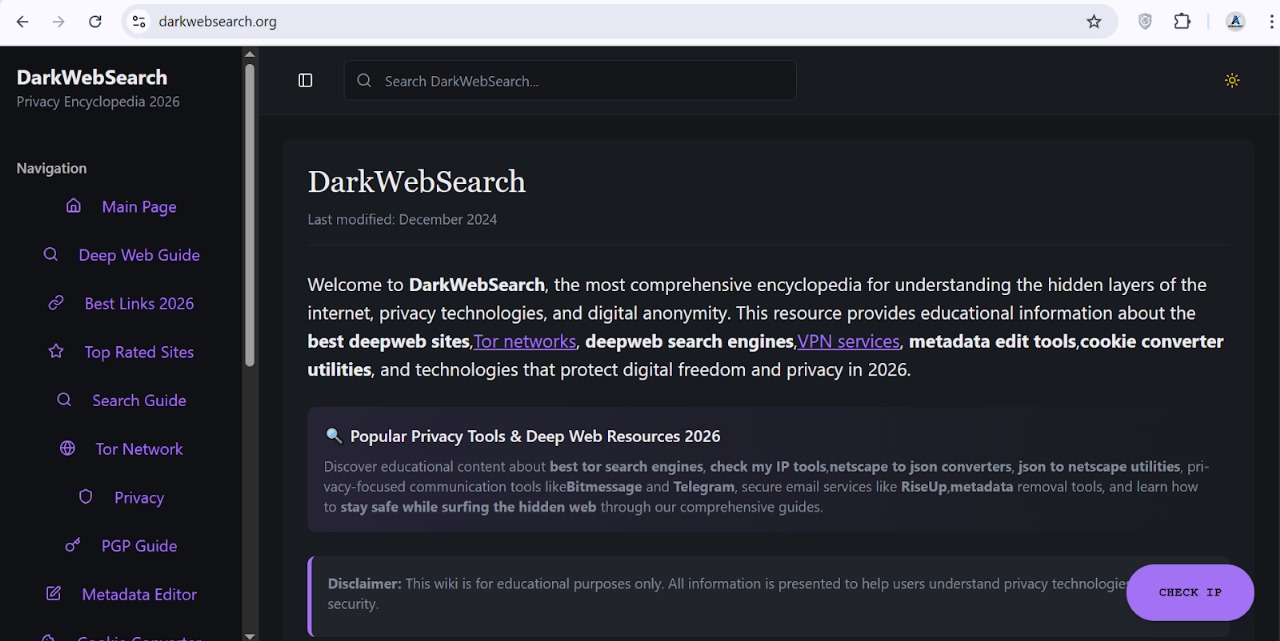Click the link icon beside Best Links 2026
The image size is (1280, 641).
coord(56,303)
